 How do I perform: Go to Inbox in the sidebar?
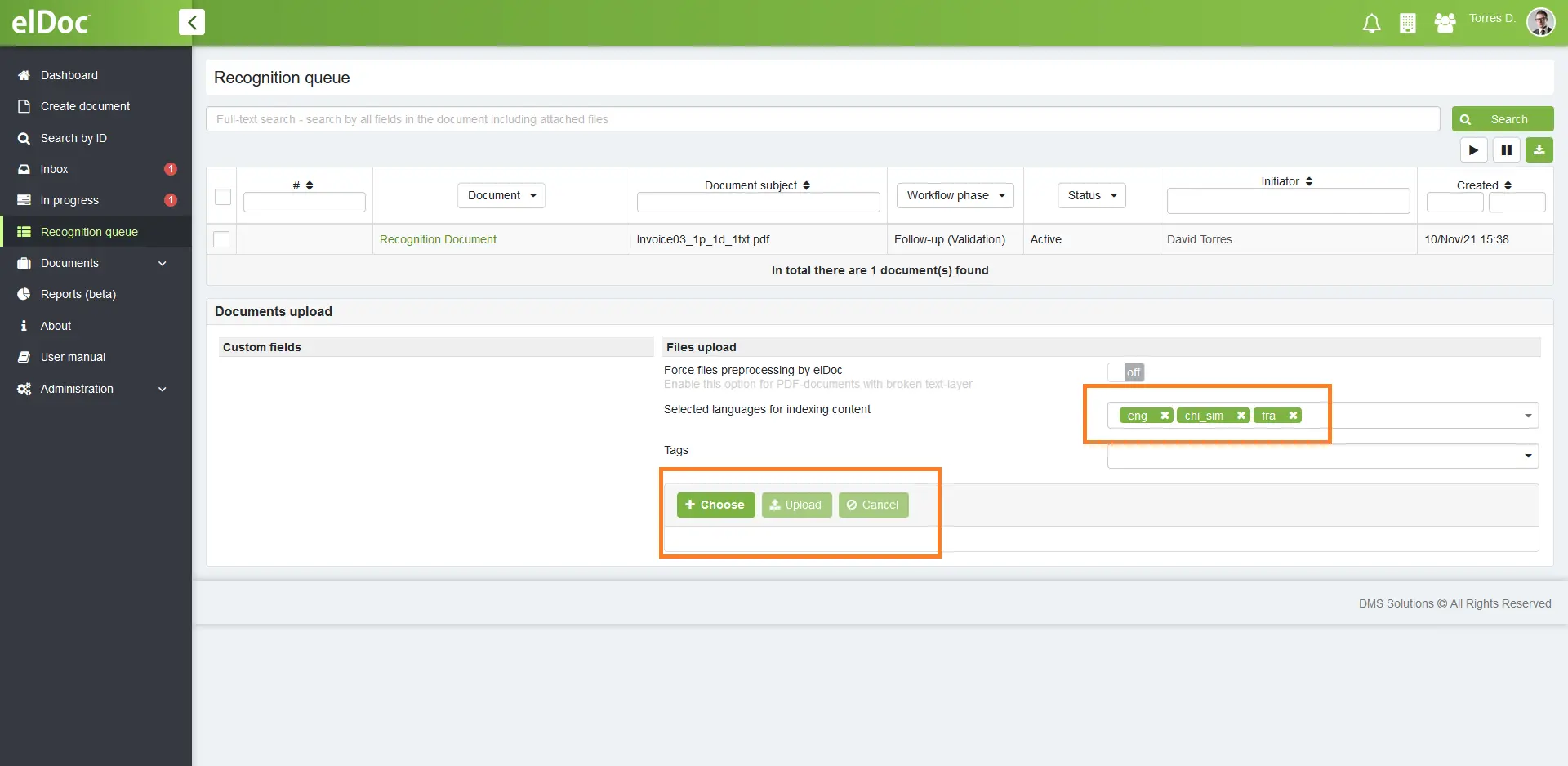pyautogui.click(x=54, y=169)
